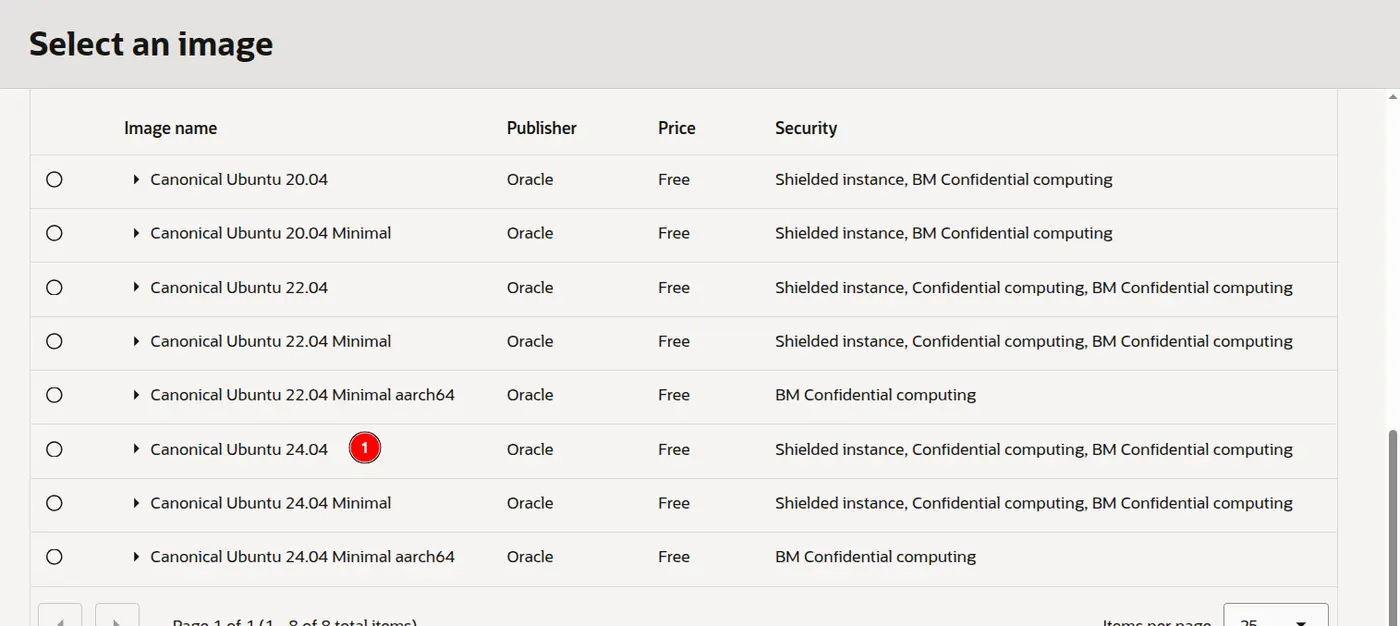Pick the Canonical Ubuntu 24.04 Minimal radio button

[54, 503]
